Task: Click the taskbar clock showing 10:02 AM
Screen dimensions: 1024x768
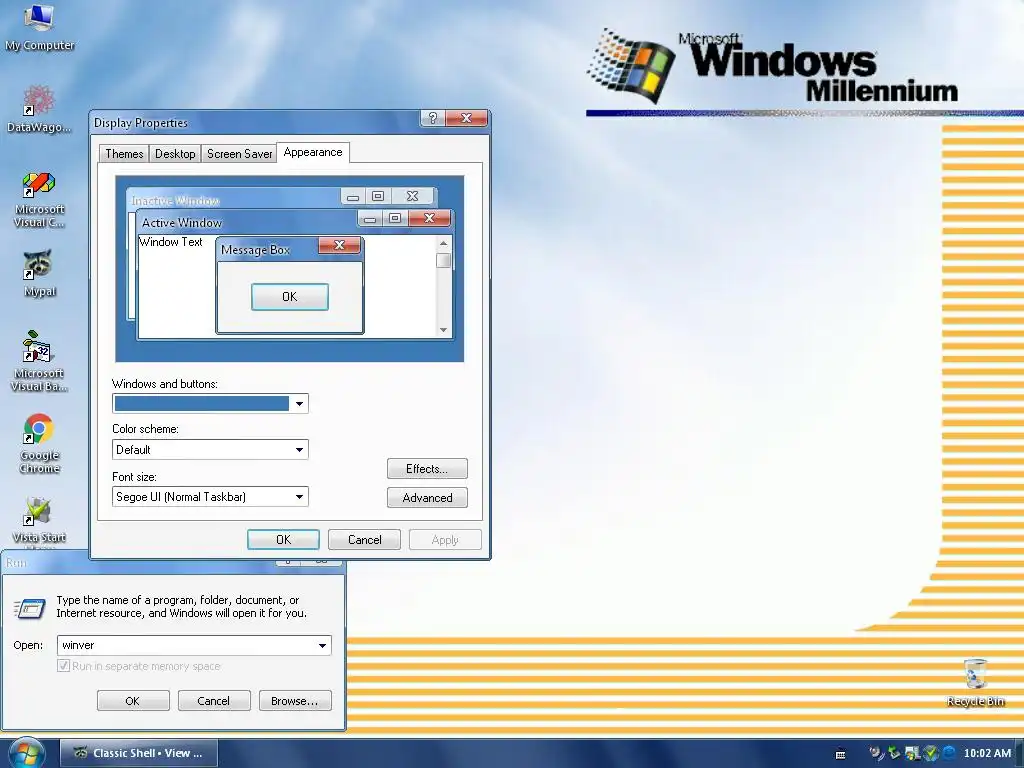Action: (987, 753)
